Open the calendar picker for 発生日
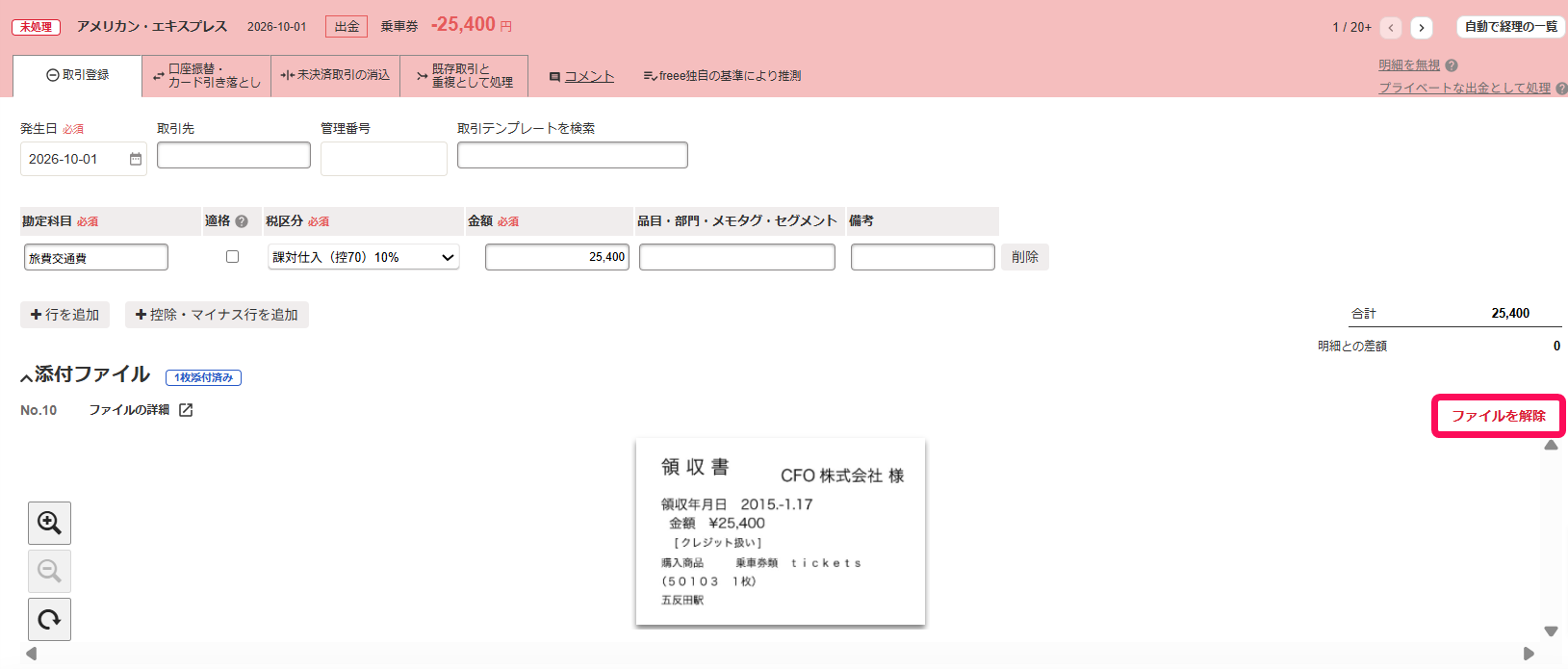1568x669 pixels. coord(136,159)
